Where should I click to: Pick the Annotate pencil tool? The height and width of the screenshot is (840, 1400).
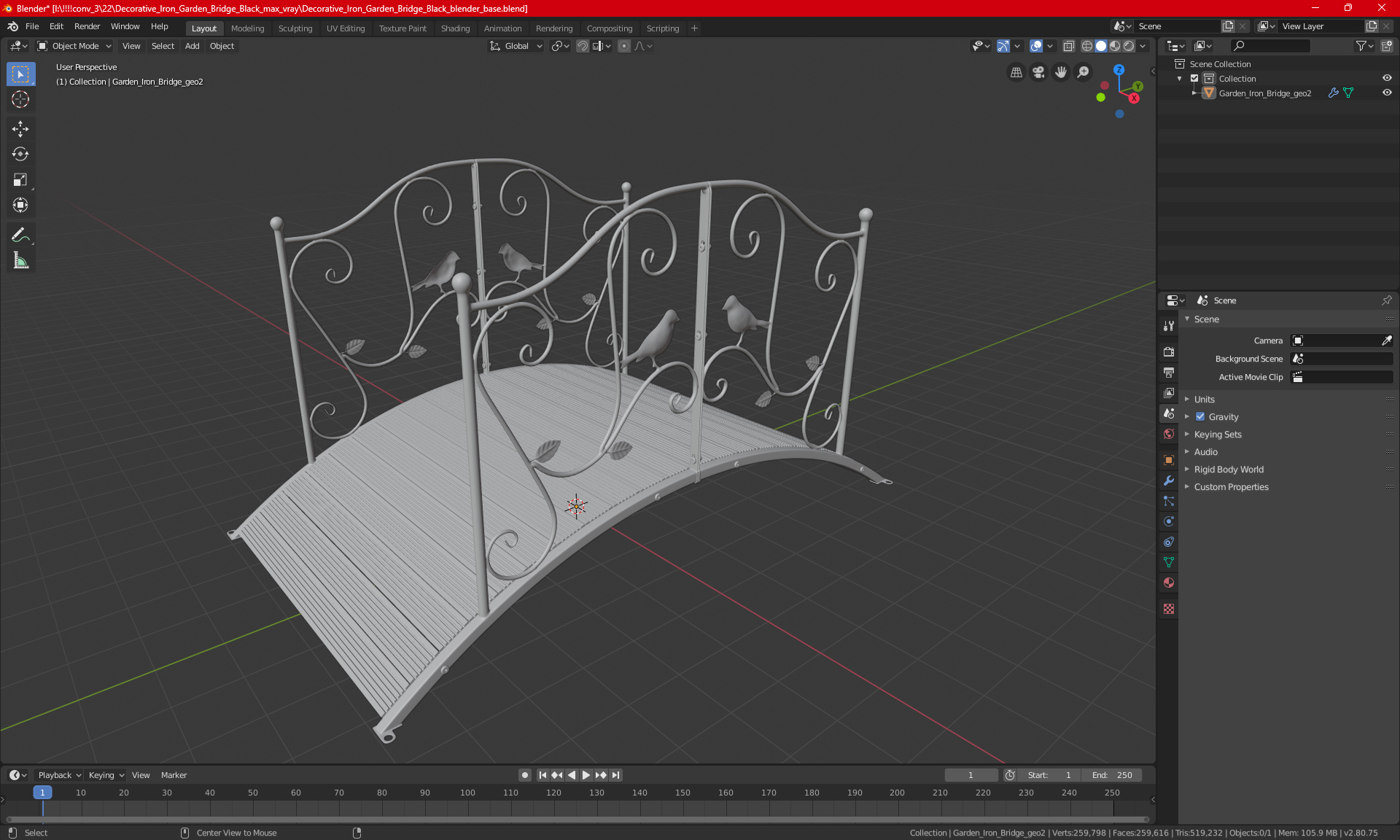click(20, 235)
